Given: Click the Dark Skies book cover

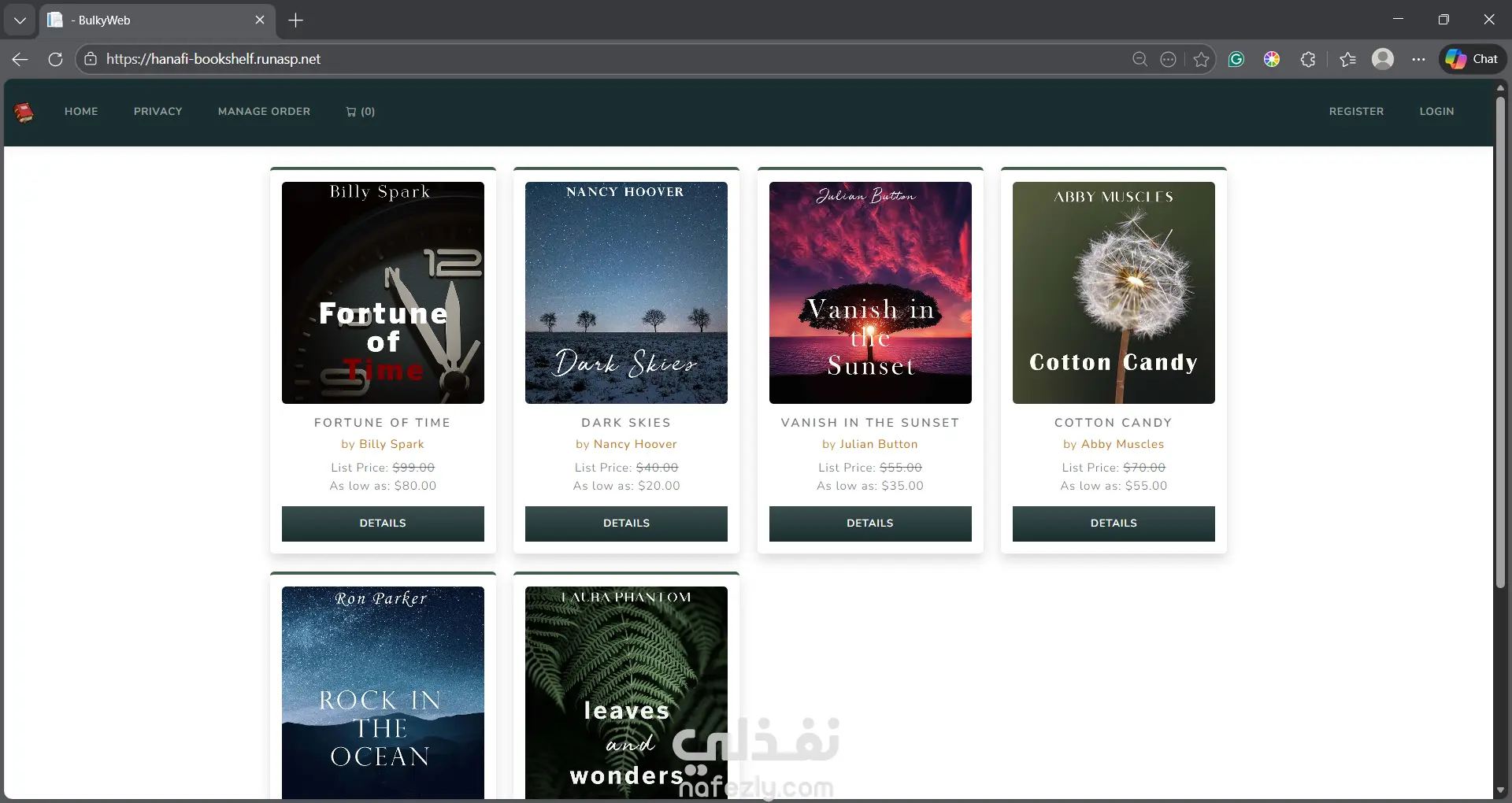Looking at the screenshot, I should [x=626, y=293].
